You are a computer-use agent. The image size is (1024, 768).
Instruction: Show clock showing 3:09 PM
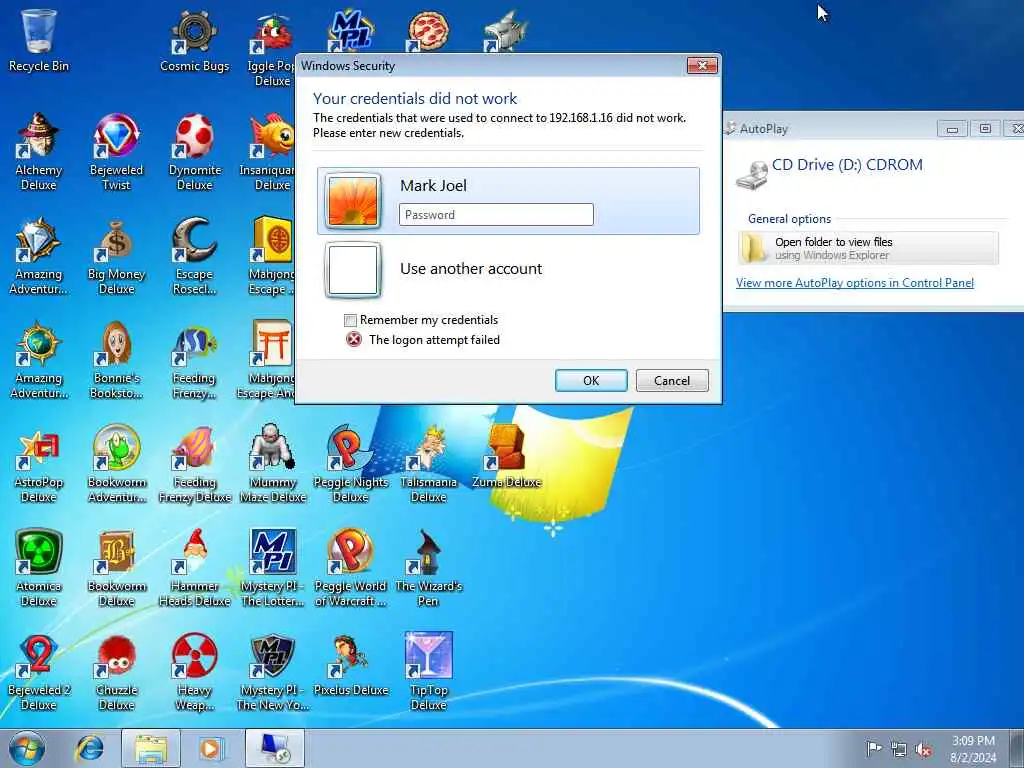pyautogui.click(x=973, y=749)
